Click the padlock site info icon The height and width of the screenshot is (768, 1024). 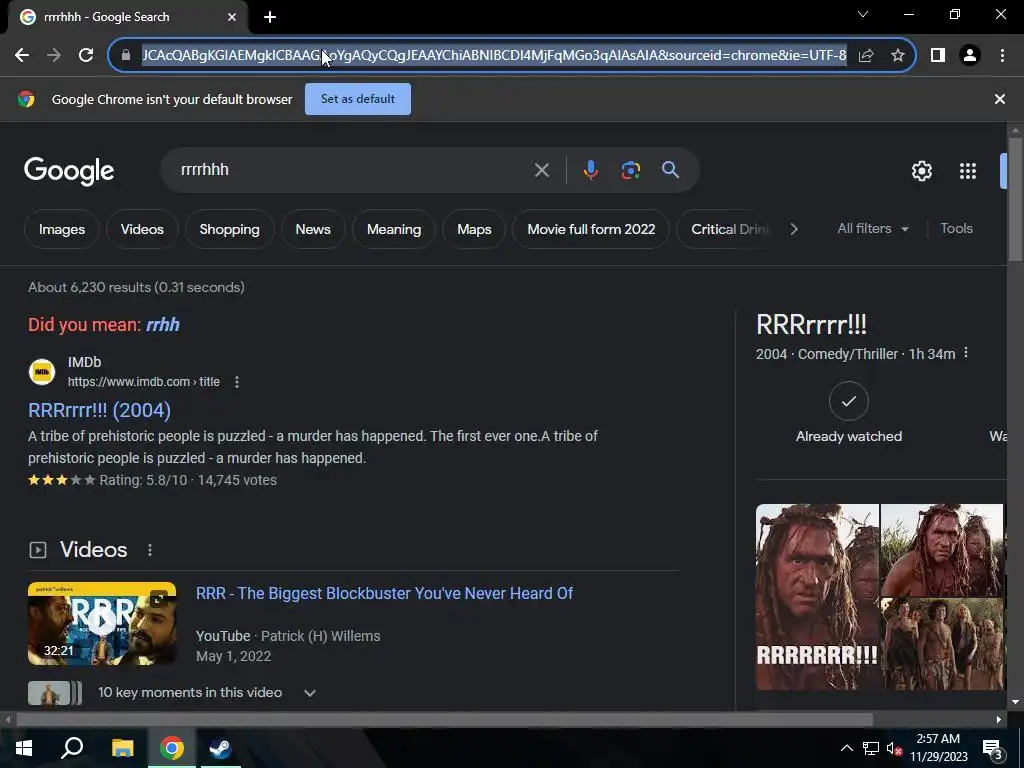point(126,56)
